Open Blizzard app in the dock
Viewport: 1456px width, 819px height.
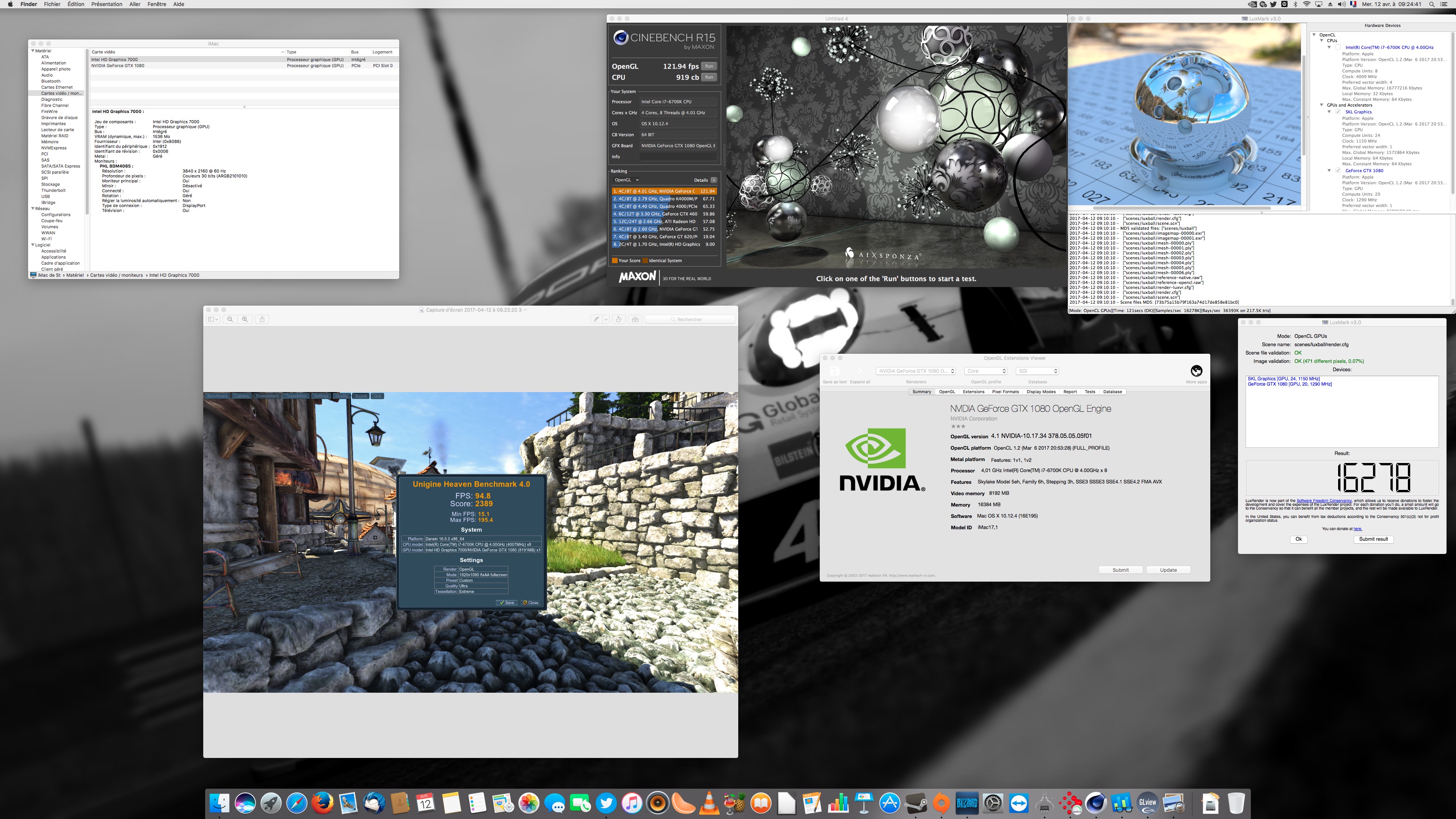(967, 803)
